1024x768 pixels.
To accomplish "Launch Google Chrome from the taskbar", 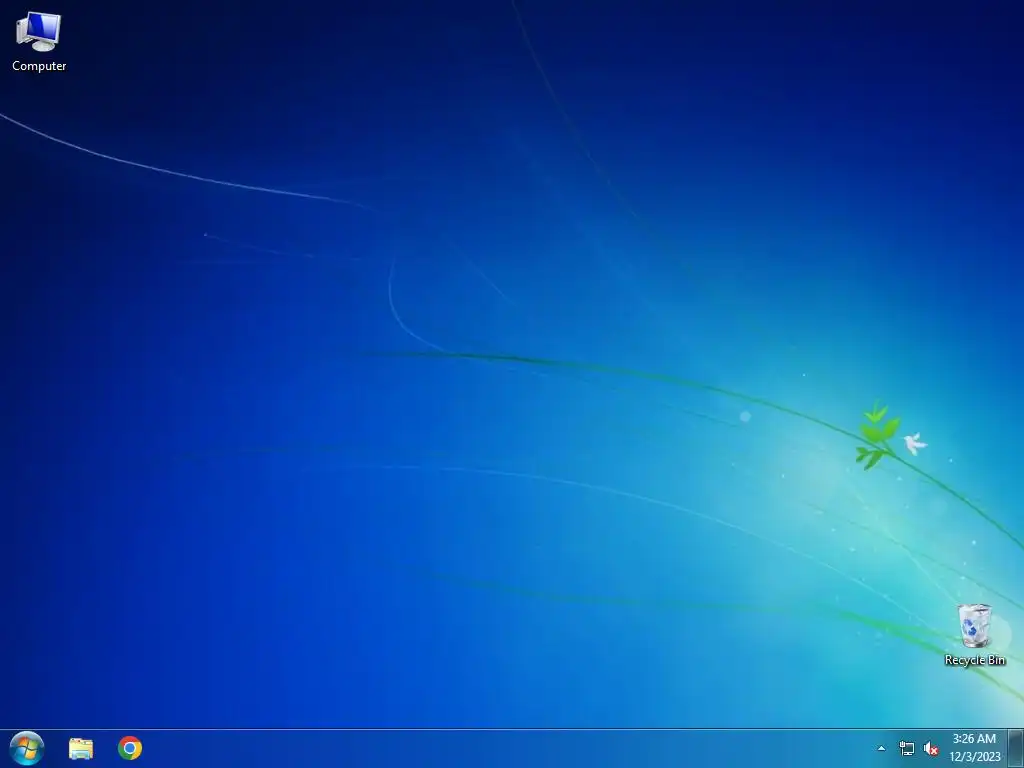I will (130, 748).
